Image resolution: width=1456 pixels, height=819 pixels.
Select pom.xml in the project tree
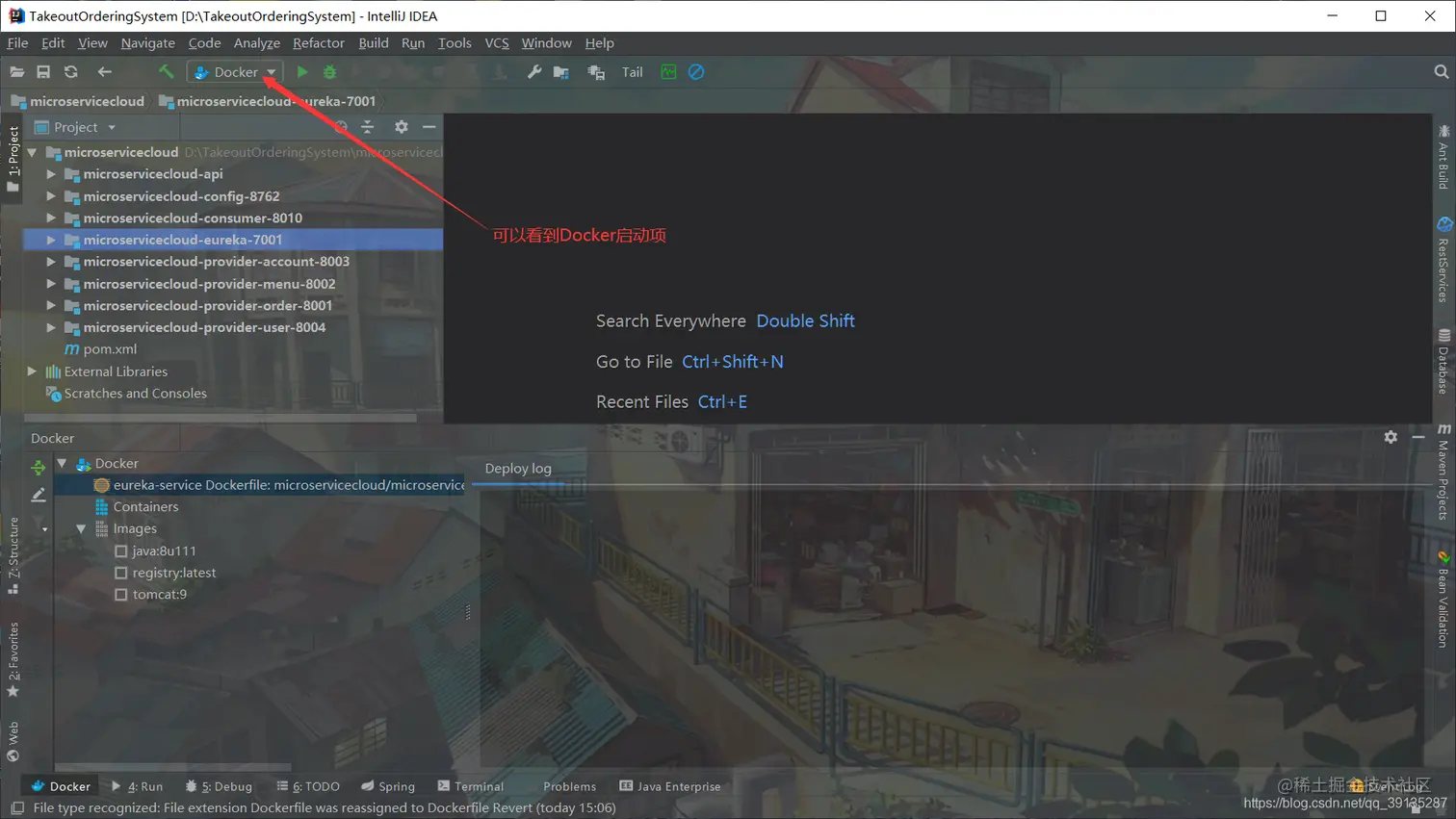point(110,349)
